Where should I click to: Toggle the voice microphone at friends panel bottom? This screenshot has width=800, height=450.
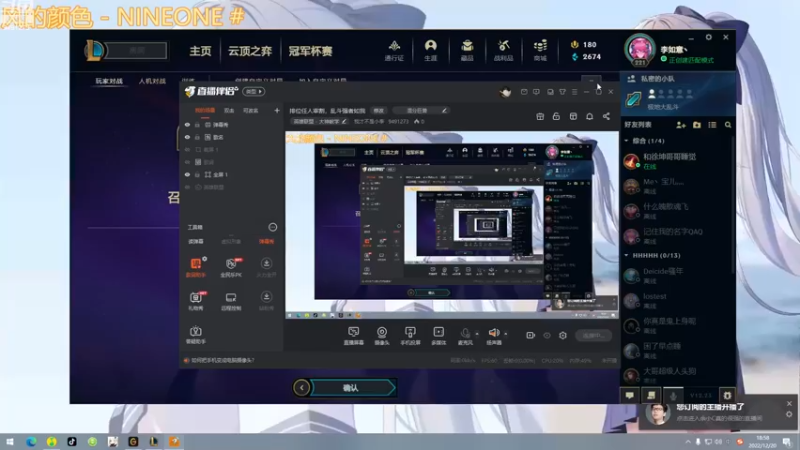[x=673, y=395]
